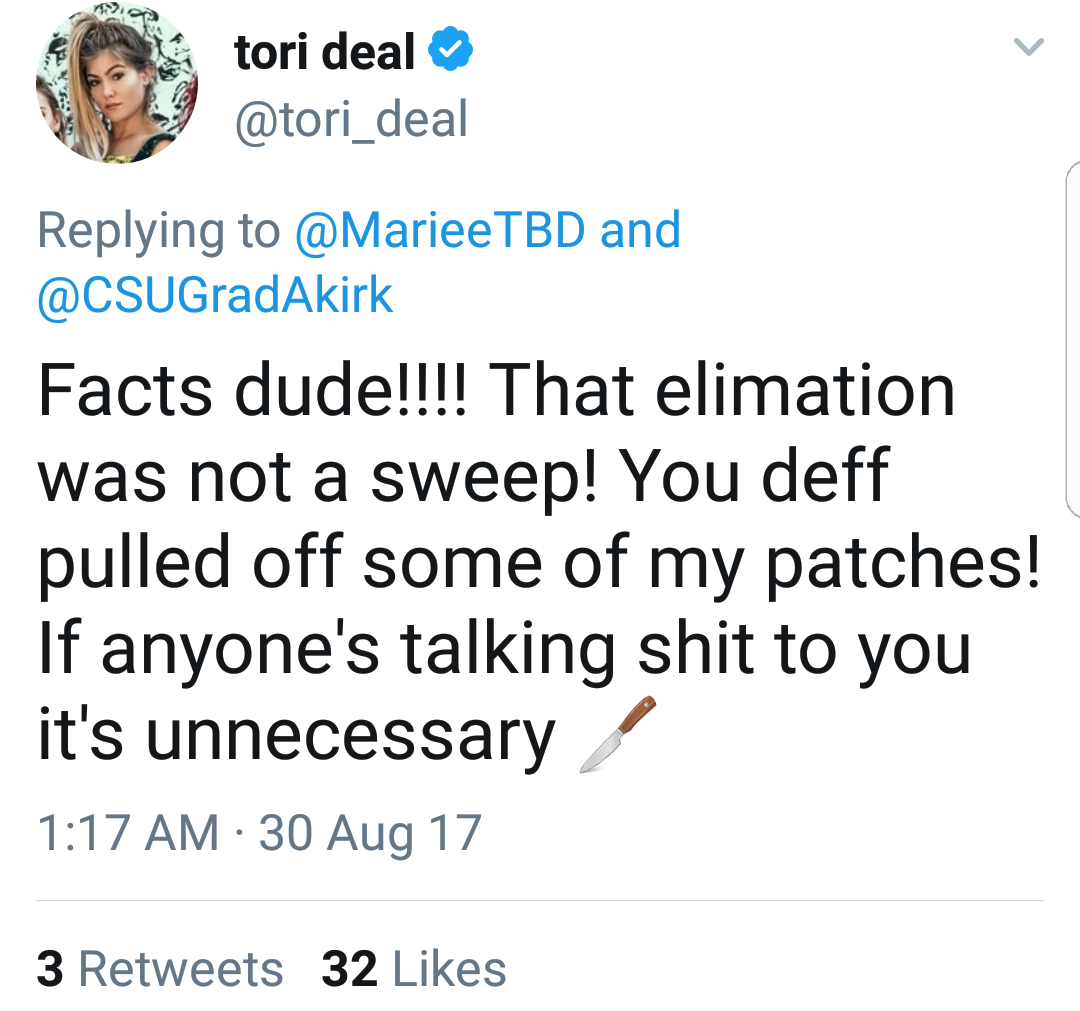Open tori deal's profile picture
The image size is (1080, 1011).
pos(117,82)
